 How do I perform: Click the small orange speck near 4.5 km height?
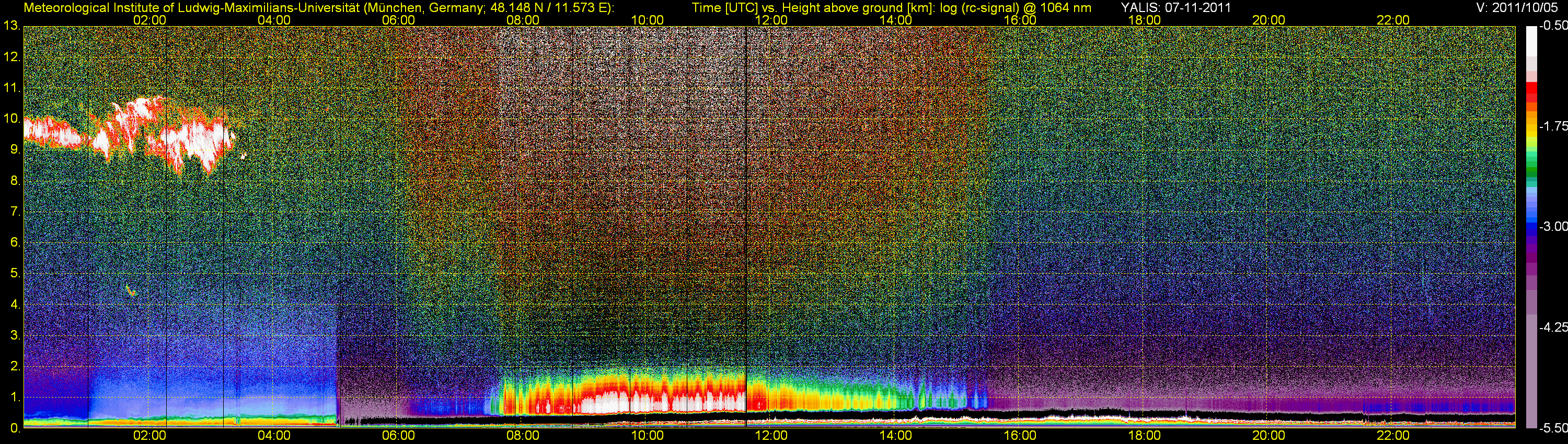[130, 290]
